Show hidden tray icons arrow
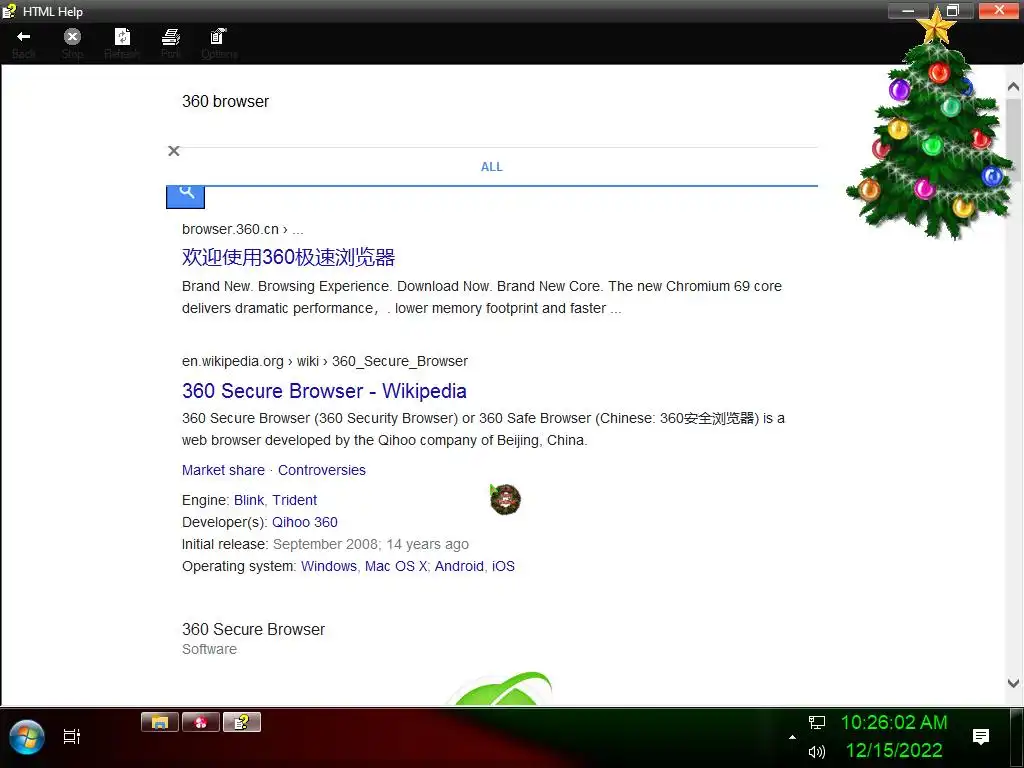The height and width of the screenshot is (768, 1024). (792, 737)
